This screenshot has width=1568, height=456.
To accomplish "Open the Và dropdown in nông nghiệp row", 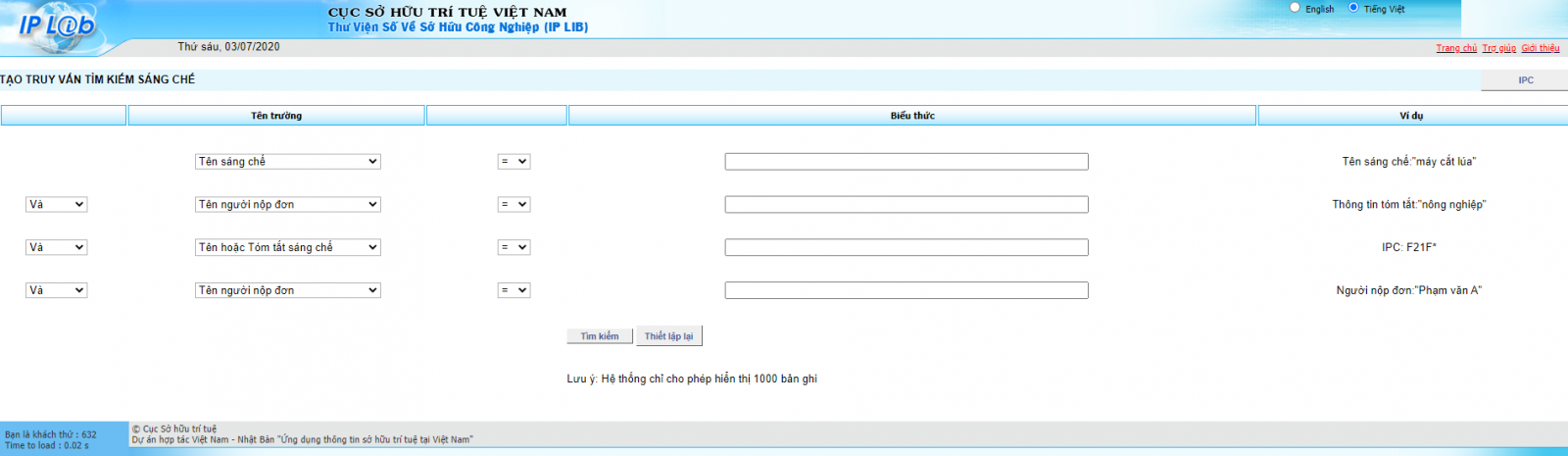I will pyautogui.click(x=56, y=205).
